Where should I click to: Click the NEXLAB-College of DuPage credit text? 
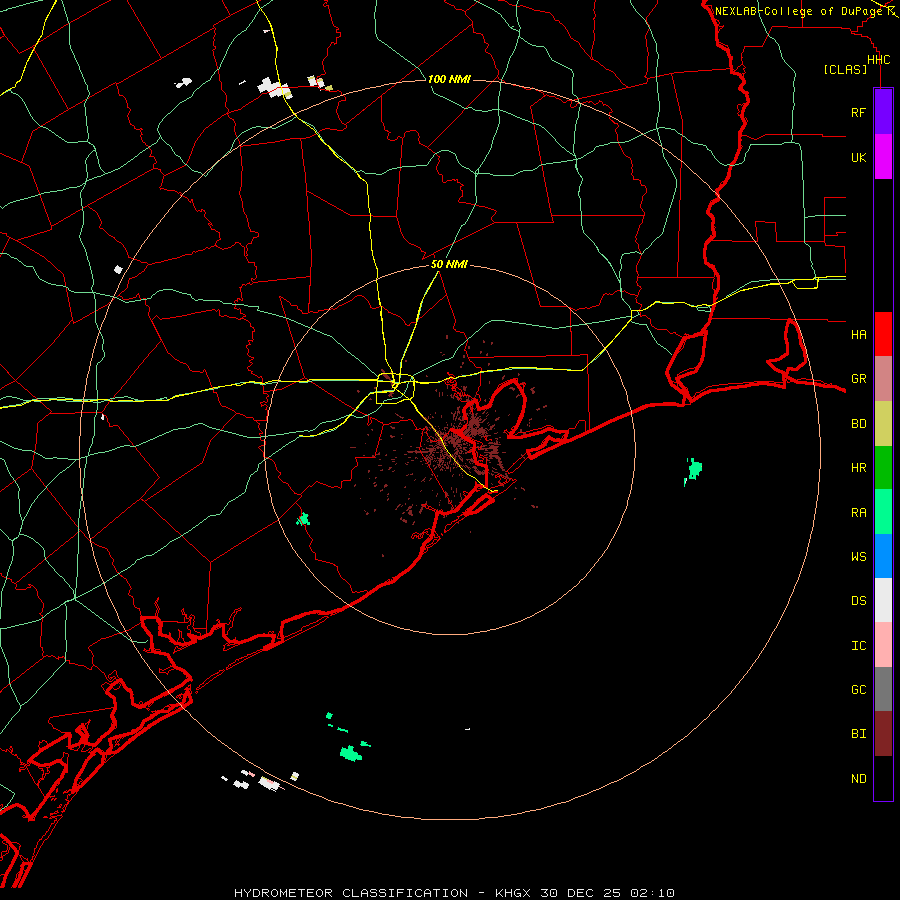(x=798, y=11)
